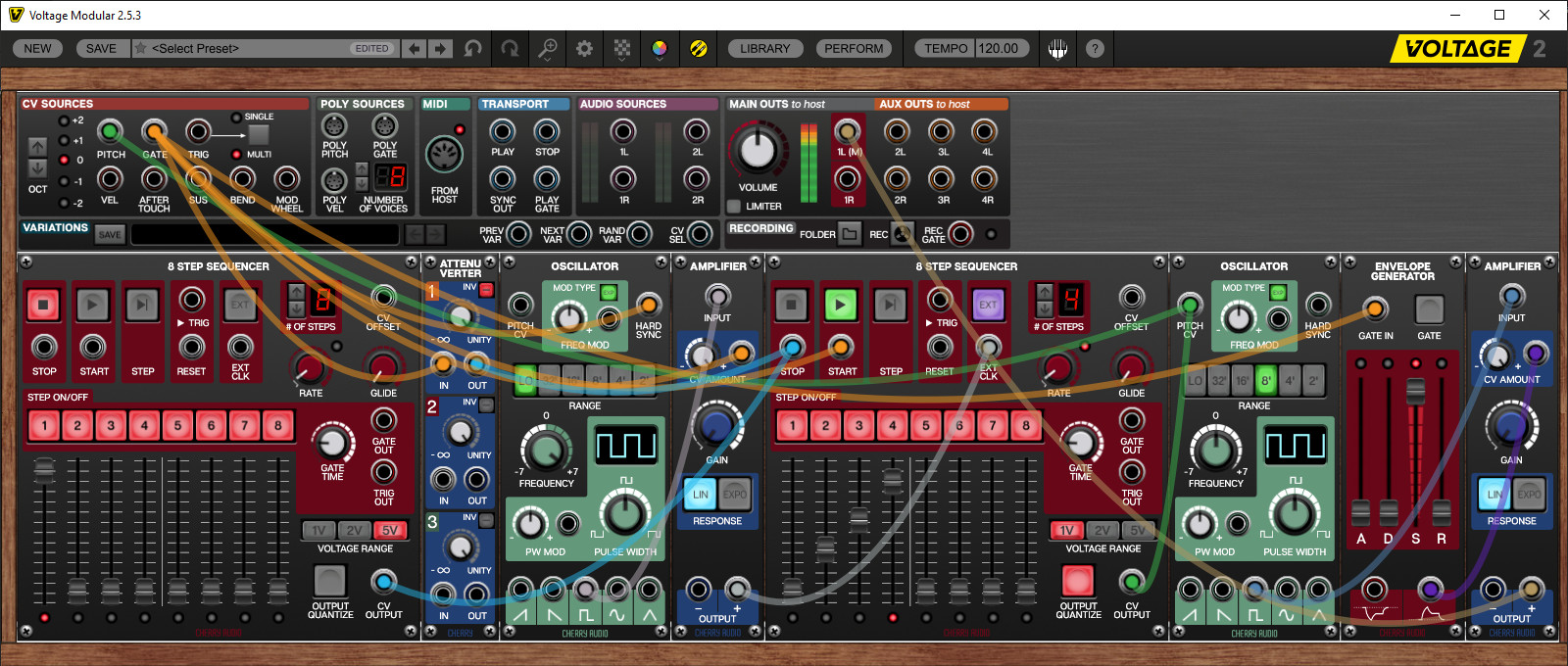The height and width of the screenshot is (666, 1568).
Task: Click the purple EXT button on second sequencer
Action: pos(988,305)
